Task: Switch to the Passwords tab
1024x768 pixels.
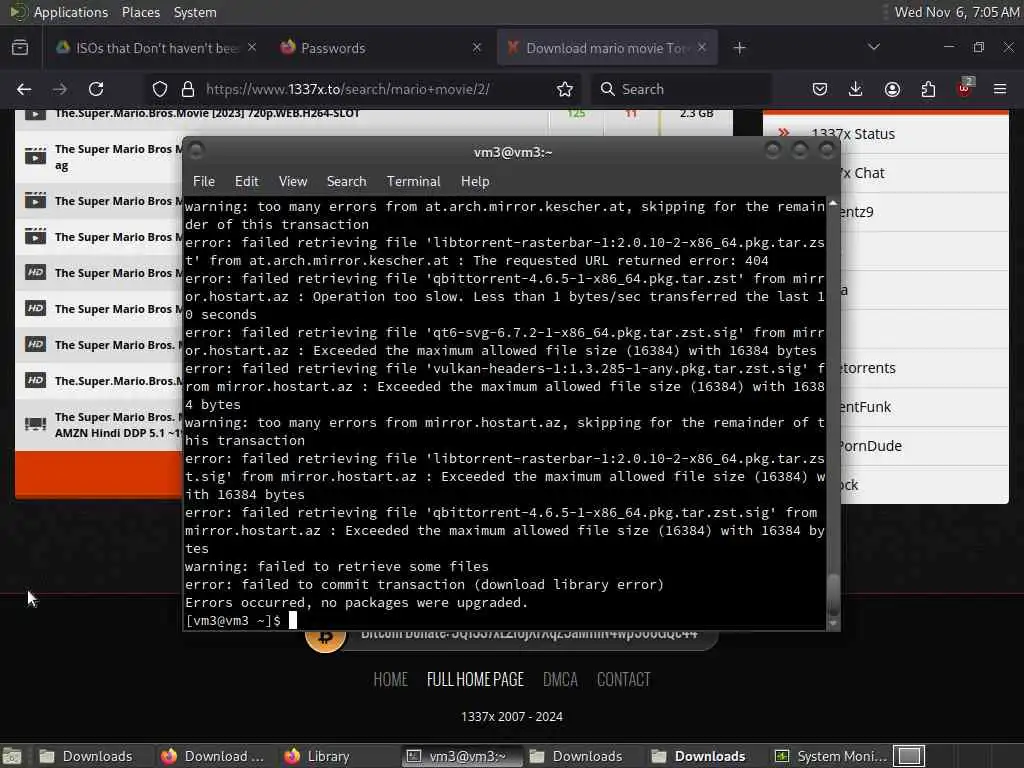Action: point(379,48)
